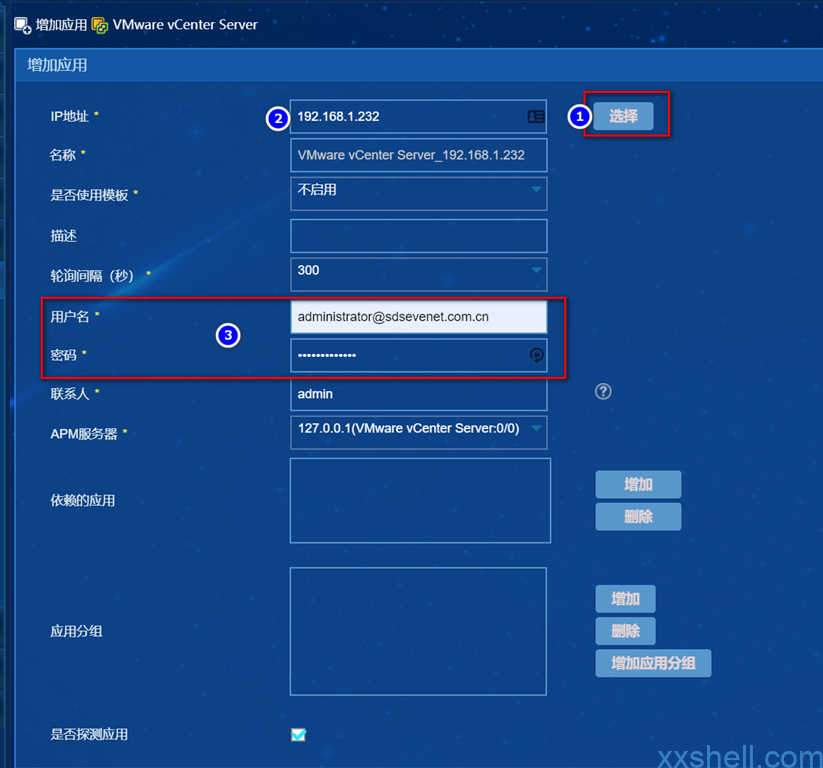Viewport: 823px width, 768px height.
Task: Click the IP地址 label
Action: pos(69,116)
